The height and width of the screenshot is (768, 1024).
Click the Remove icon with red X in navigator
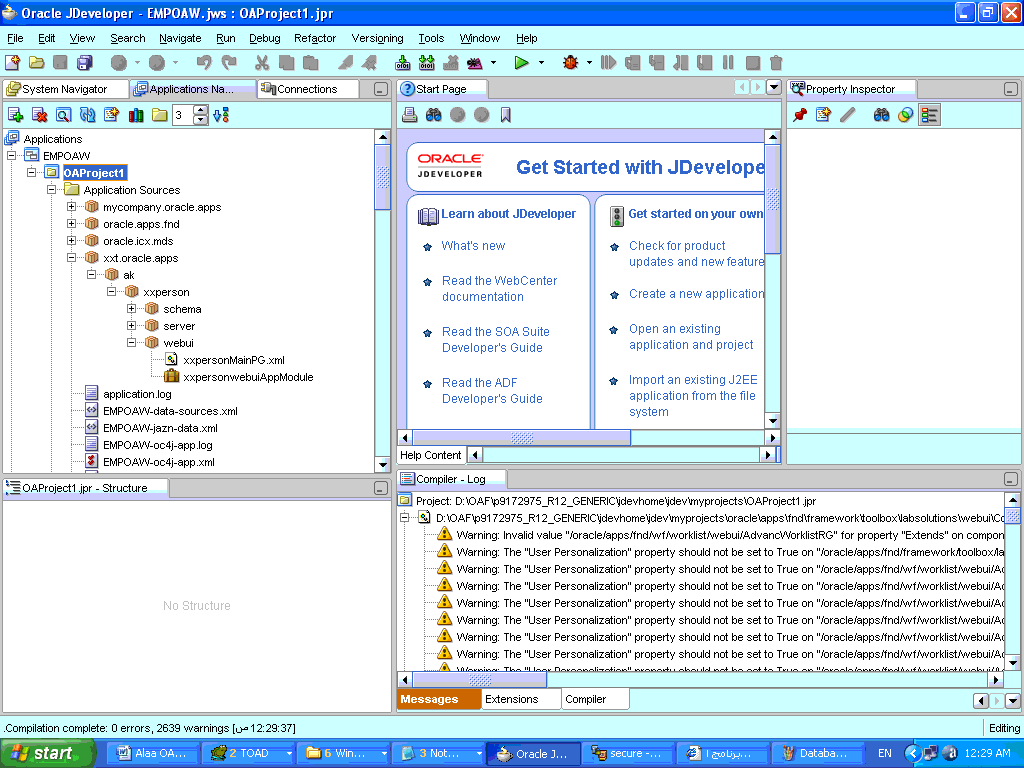pos(40,116)
